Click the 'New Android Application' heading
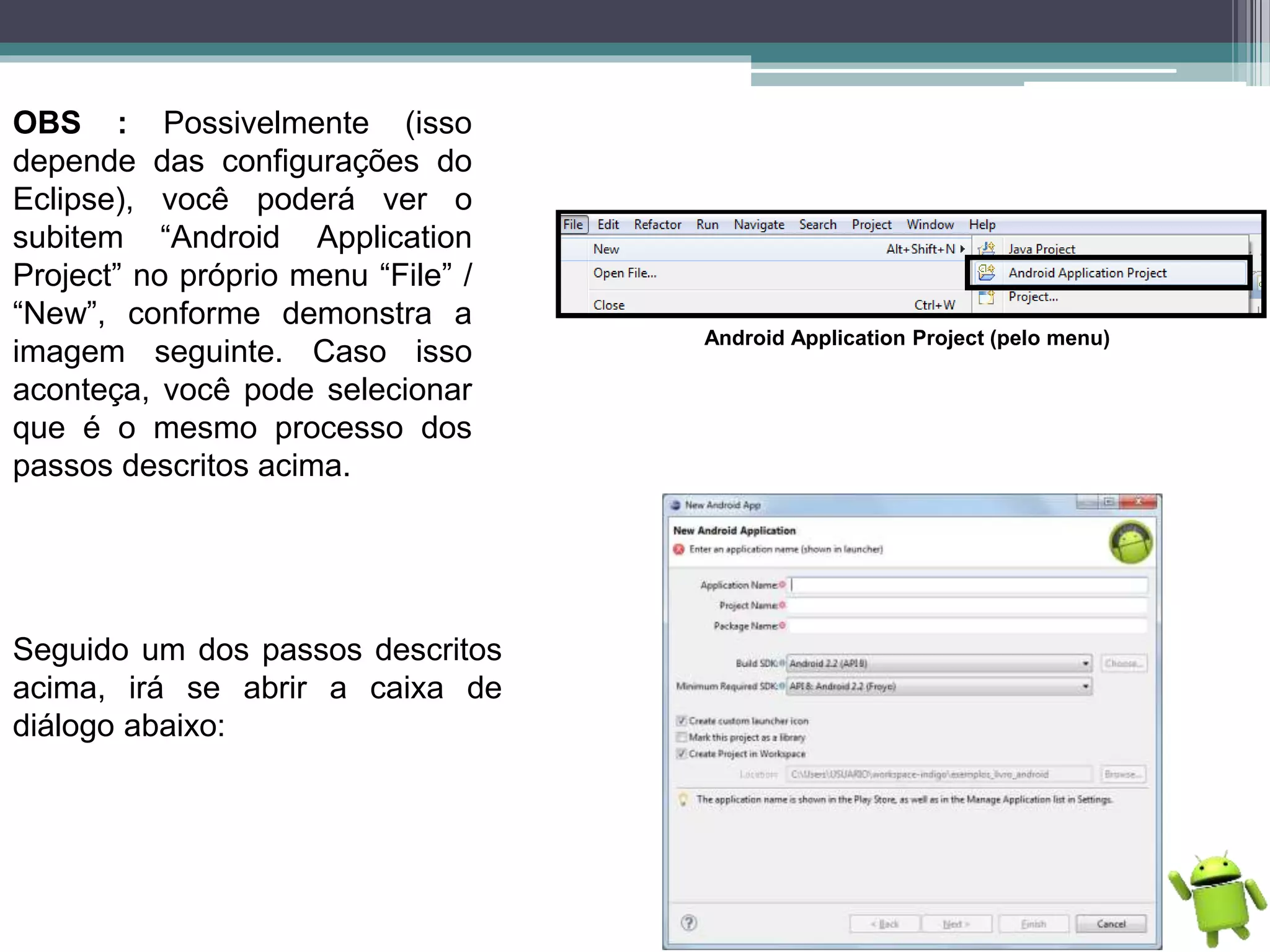 [734, 531]
